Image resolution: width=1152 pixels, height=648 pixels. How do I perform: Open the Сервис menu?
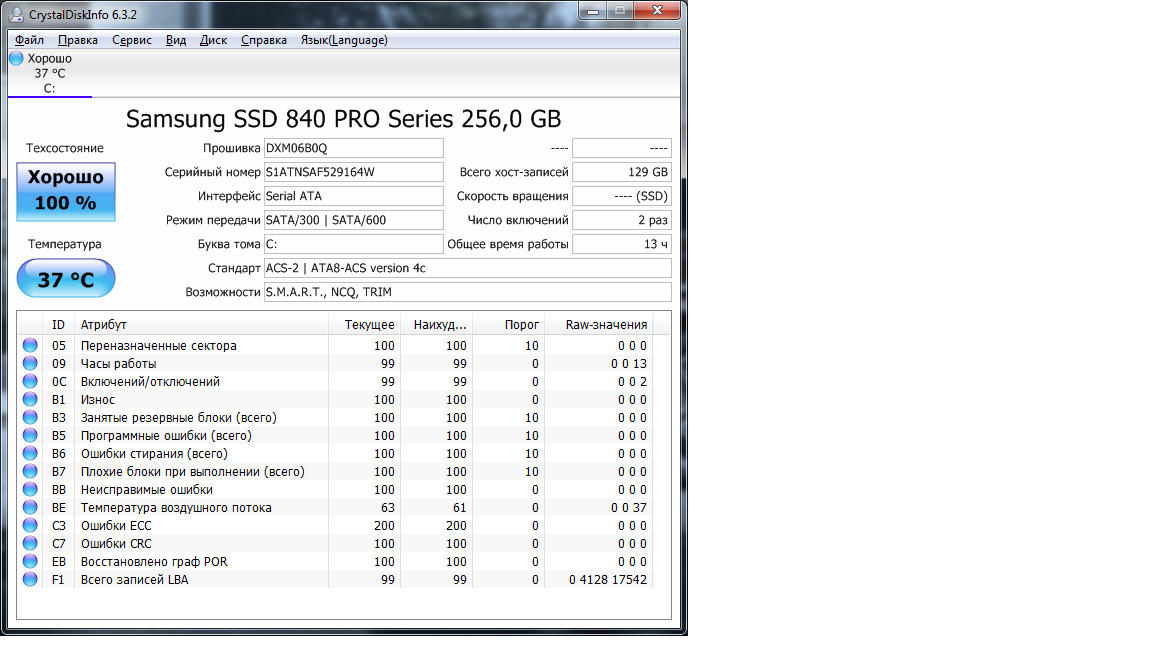[x=132, y=40]
